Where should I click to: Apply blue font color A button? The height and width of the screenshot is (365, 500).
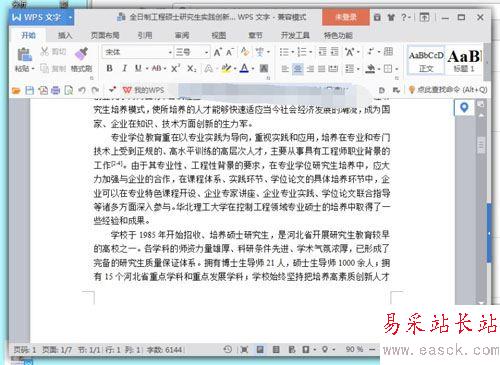click(244, 69)
